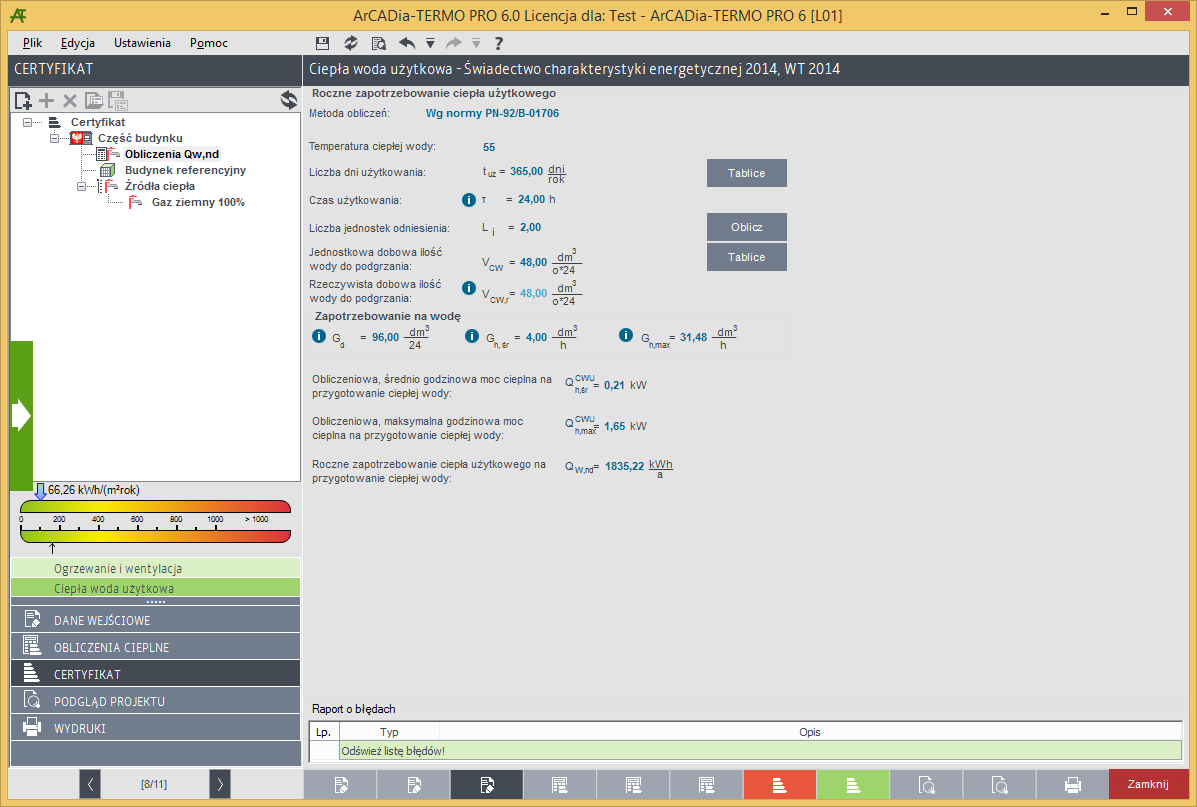The image size is (1197, 807).
Task: Go to previous step with left chevron
Action: pos(90,784)
